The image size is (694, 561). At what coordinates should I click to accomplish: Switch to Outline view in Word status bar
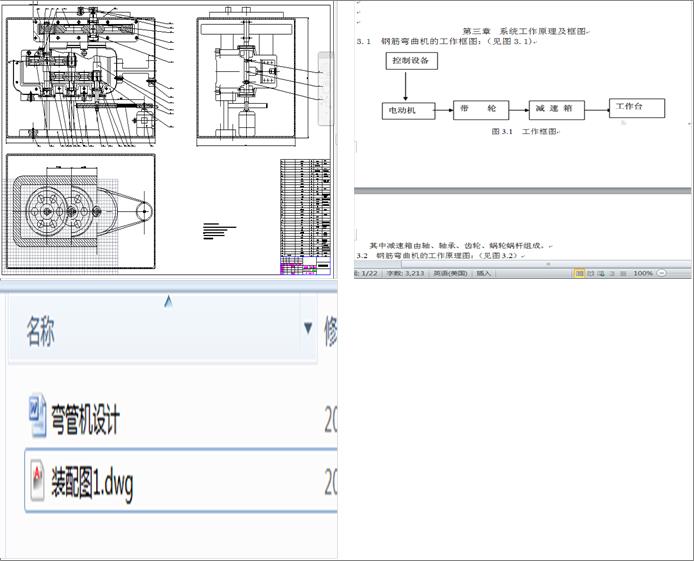pos(612,273)
